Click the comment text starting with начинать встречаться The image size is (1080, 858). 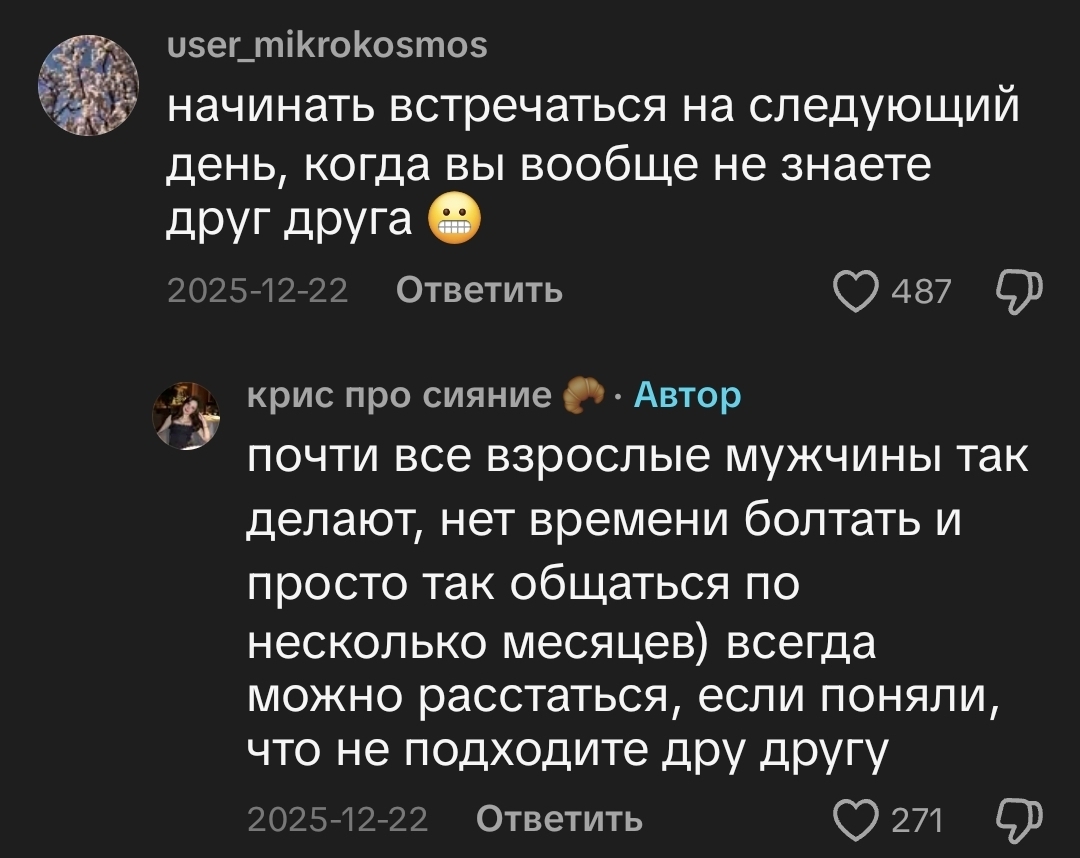(x=592, y=164)
